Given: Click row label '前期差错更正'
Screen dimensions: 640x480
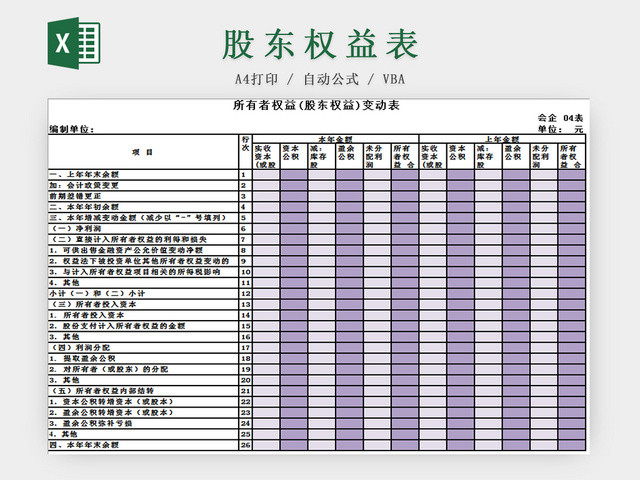Looking at the screenshot, I should tap(75, 196).
